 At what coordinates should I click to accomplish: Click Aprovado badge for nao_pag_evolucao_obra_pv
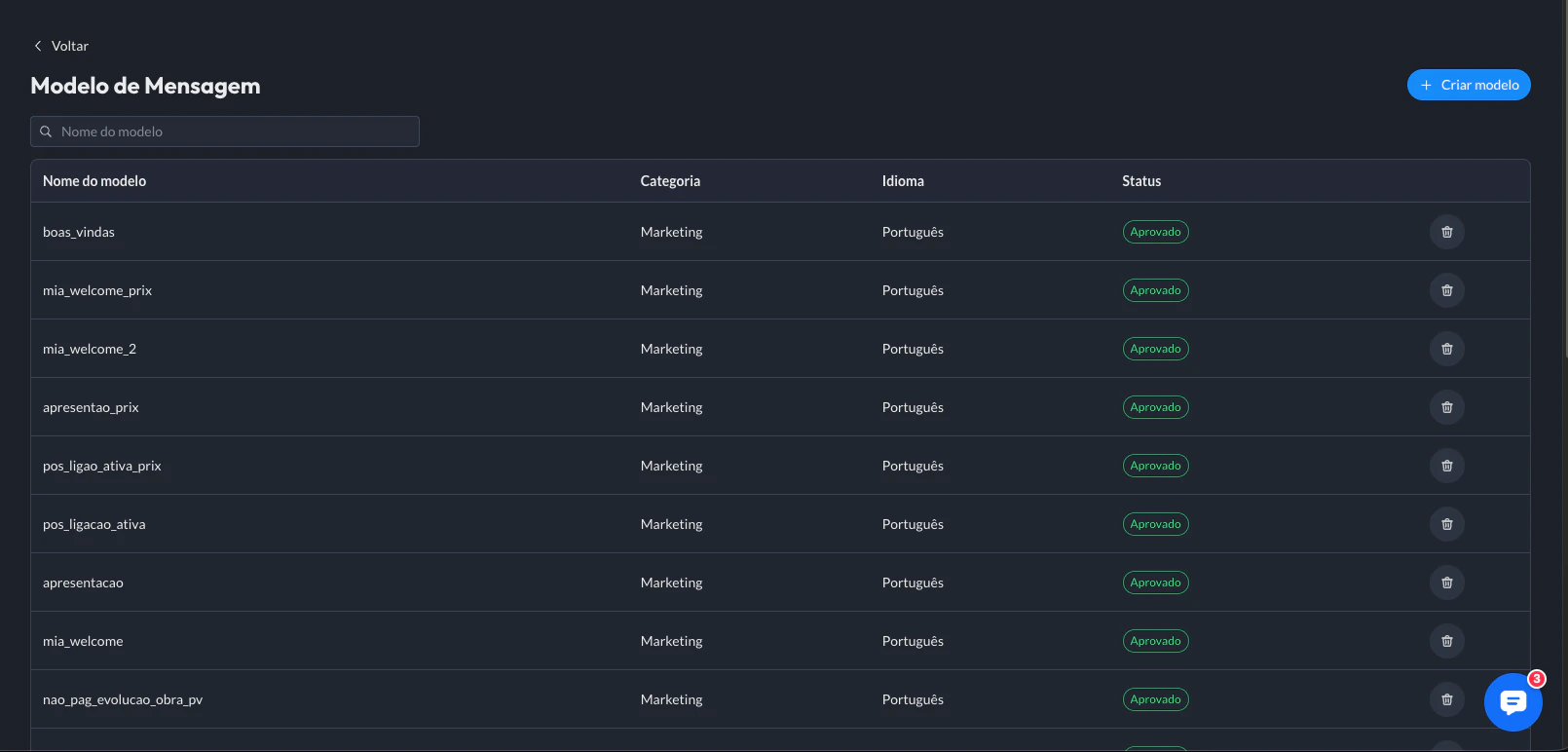pyautogui.click(x=1155, y=699)
